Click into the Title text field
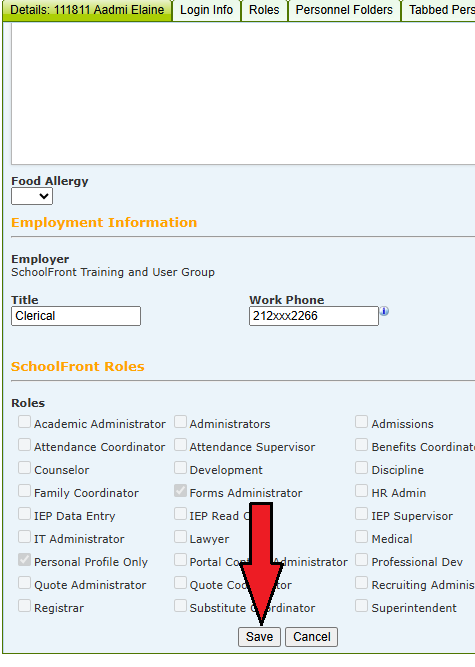Image resolution: width=475 pixels, height=667 pixels. point(76,316)
